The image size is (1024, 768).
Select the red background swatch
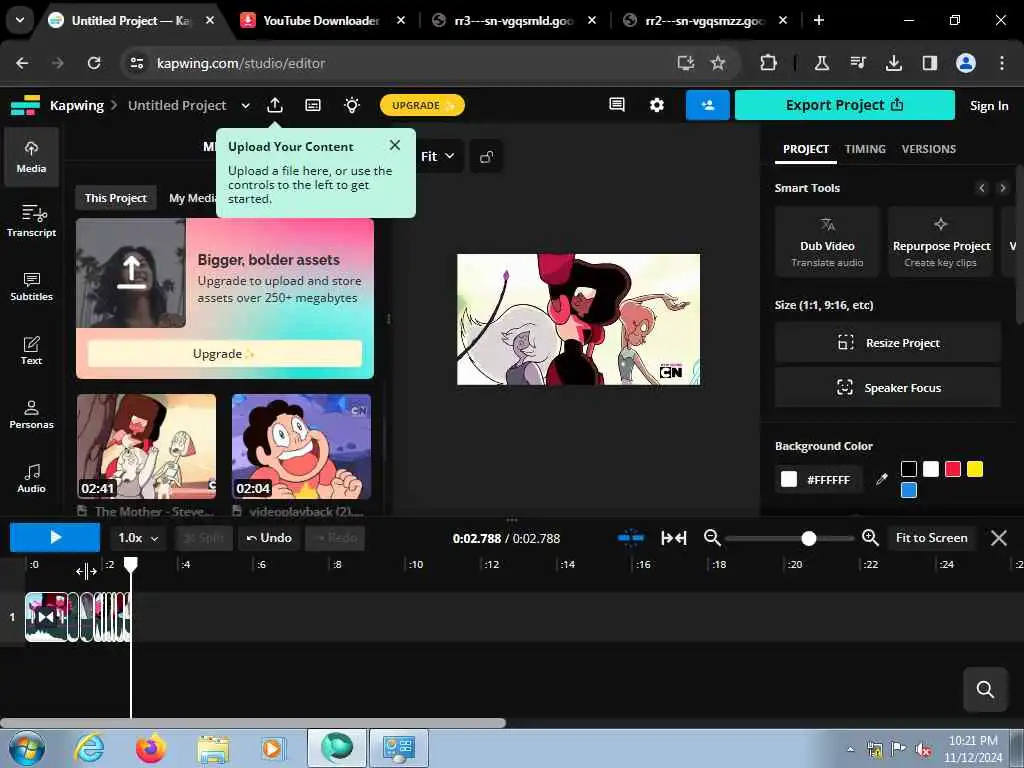point(953,469)
